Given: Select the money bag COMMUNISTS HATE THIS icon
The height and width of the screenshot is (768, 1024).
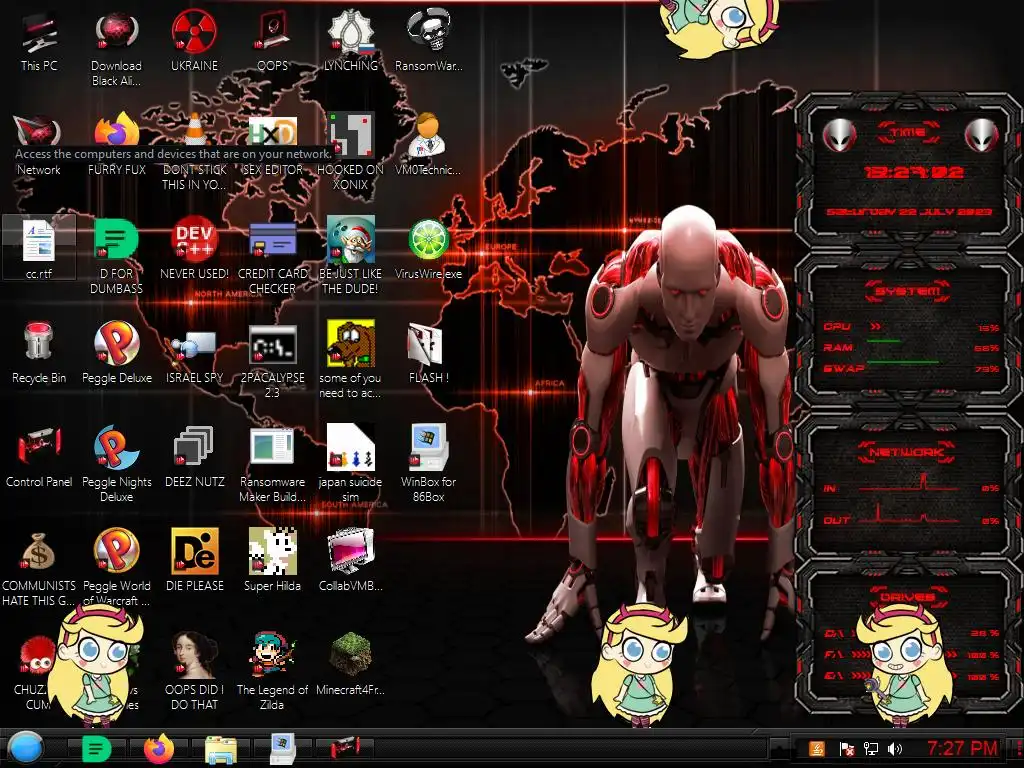Looking at the screenshot, I should coord(39,568).
